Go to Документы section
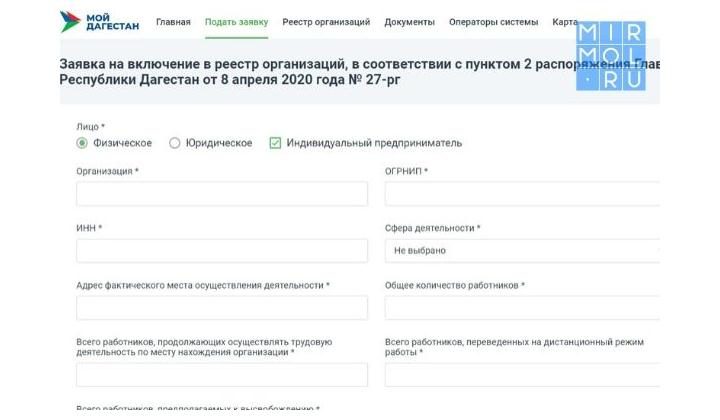Screen dimensions: 720x420 pos(409,22)
